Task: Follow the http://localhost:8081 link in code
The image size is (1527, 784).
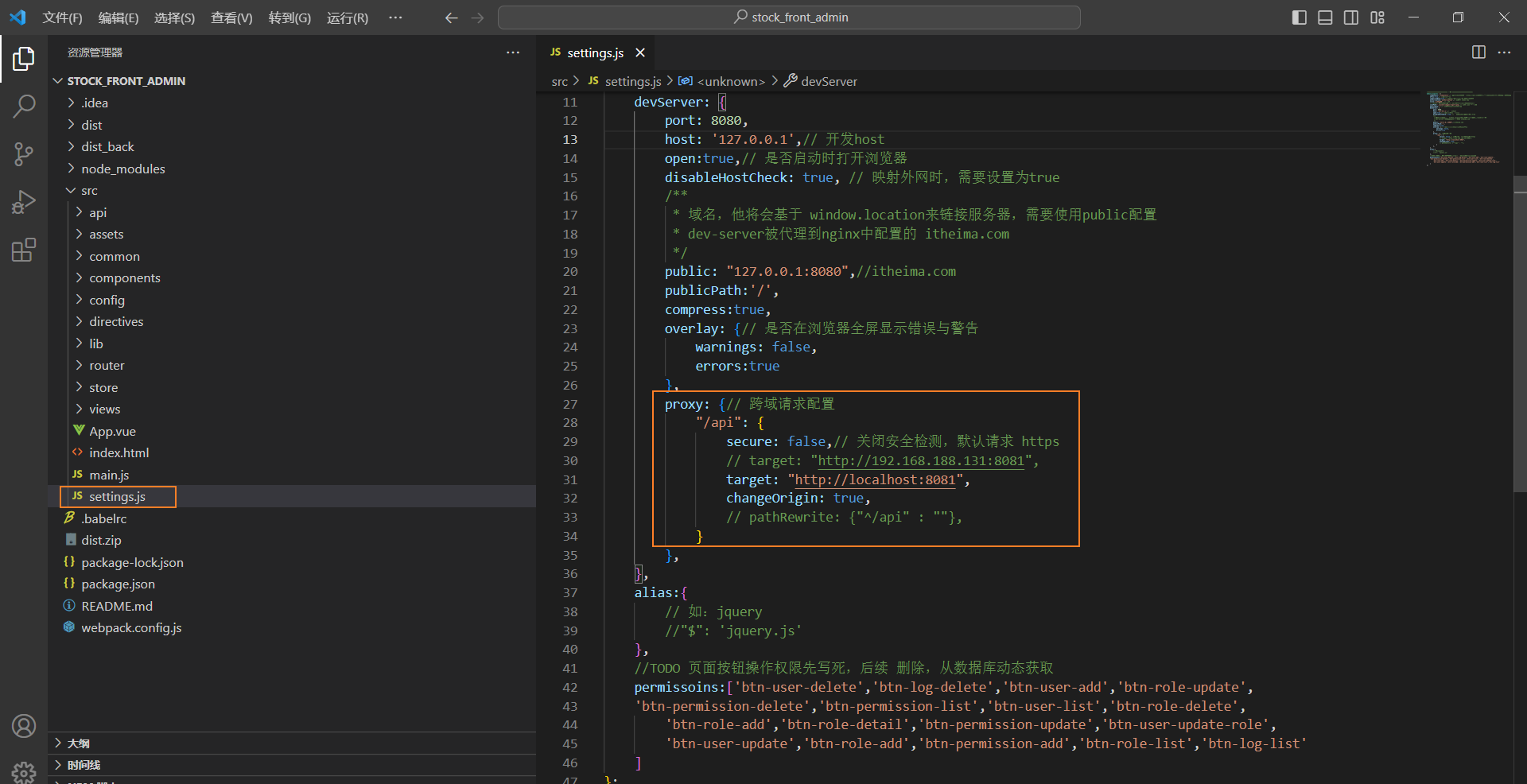Action: tap(875, 479)
